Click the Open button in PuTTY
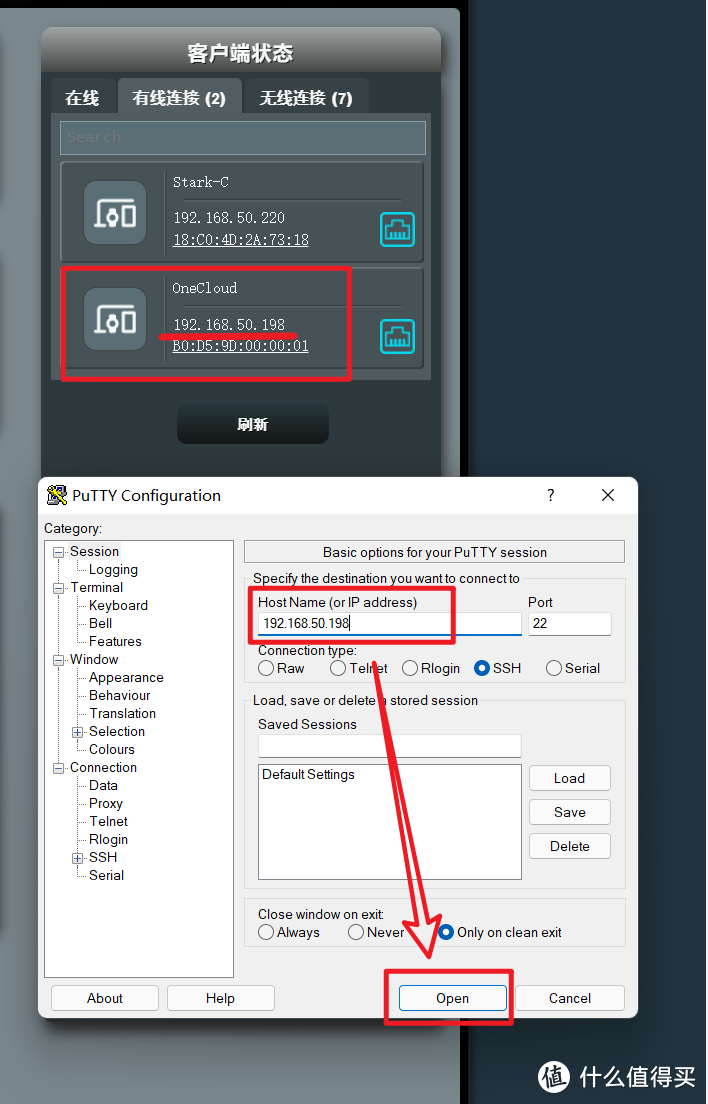This screenshot has width=708, height=1104. [453, 998]
